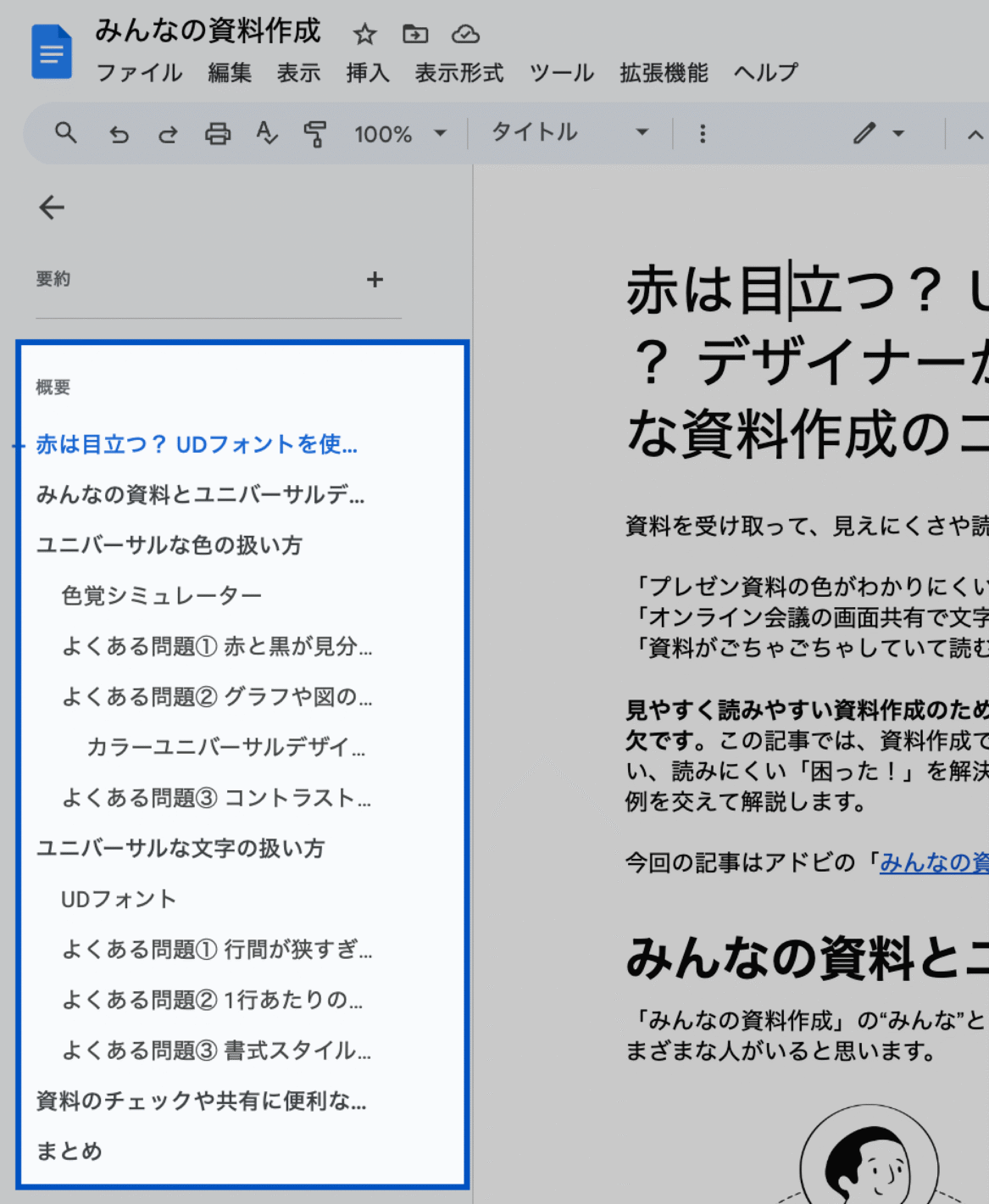Add a summary with the plus icon
This screenshot has height=1204, width=989.
pos(375,279)
